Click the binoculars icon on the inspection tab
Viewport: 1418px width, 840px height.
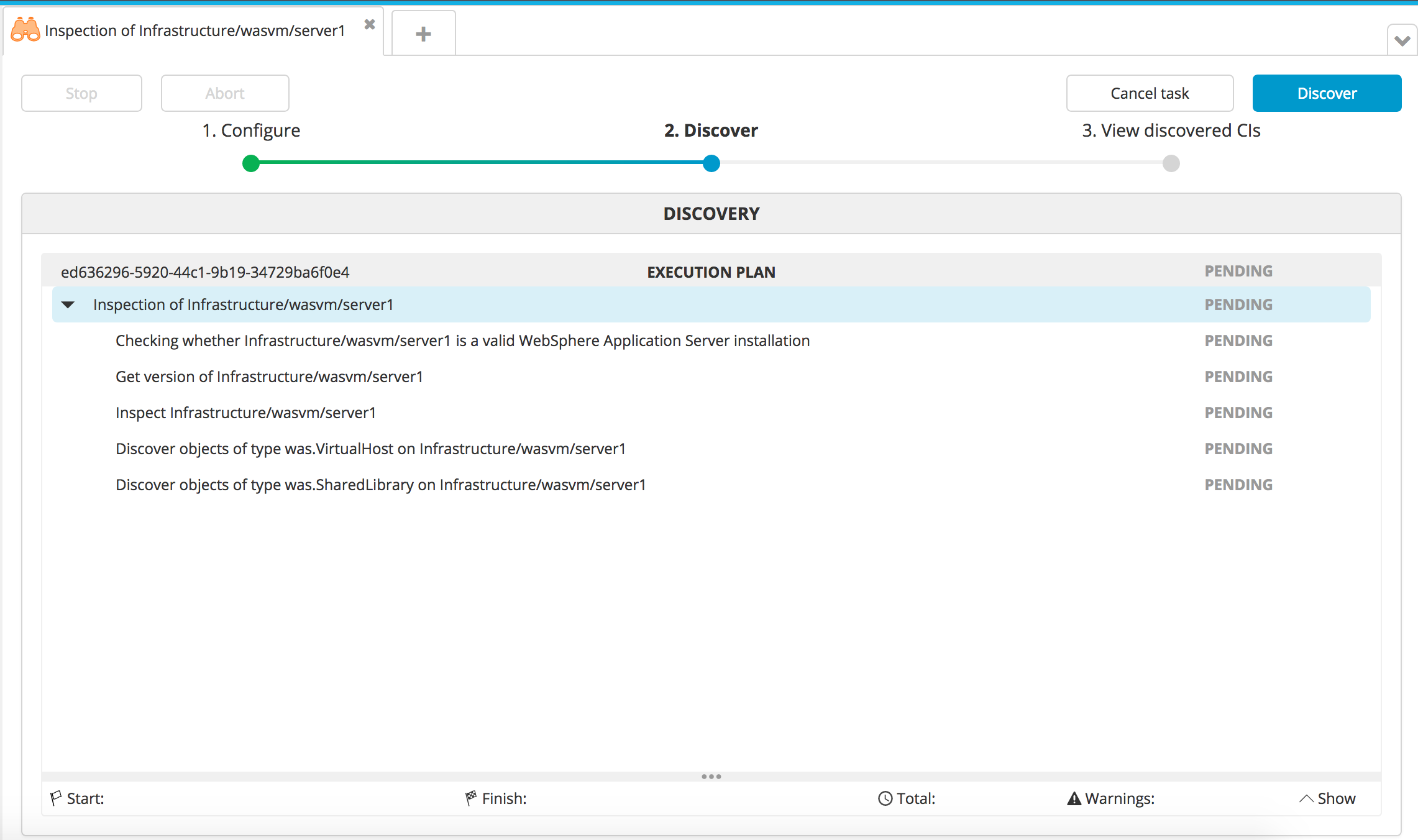[x=25, y=30]
